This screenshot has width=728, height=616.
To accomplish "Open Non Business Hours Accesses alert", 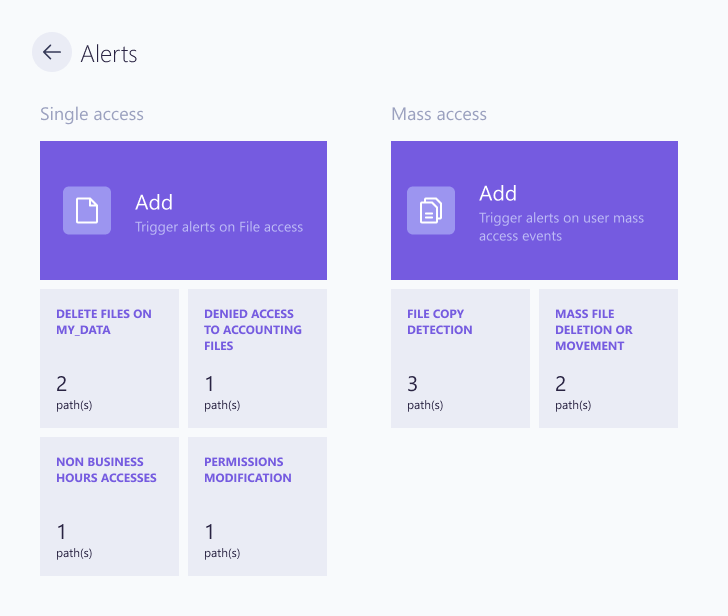I will tap(110, 506).
